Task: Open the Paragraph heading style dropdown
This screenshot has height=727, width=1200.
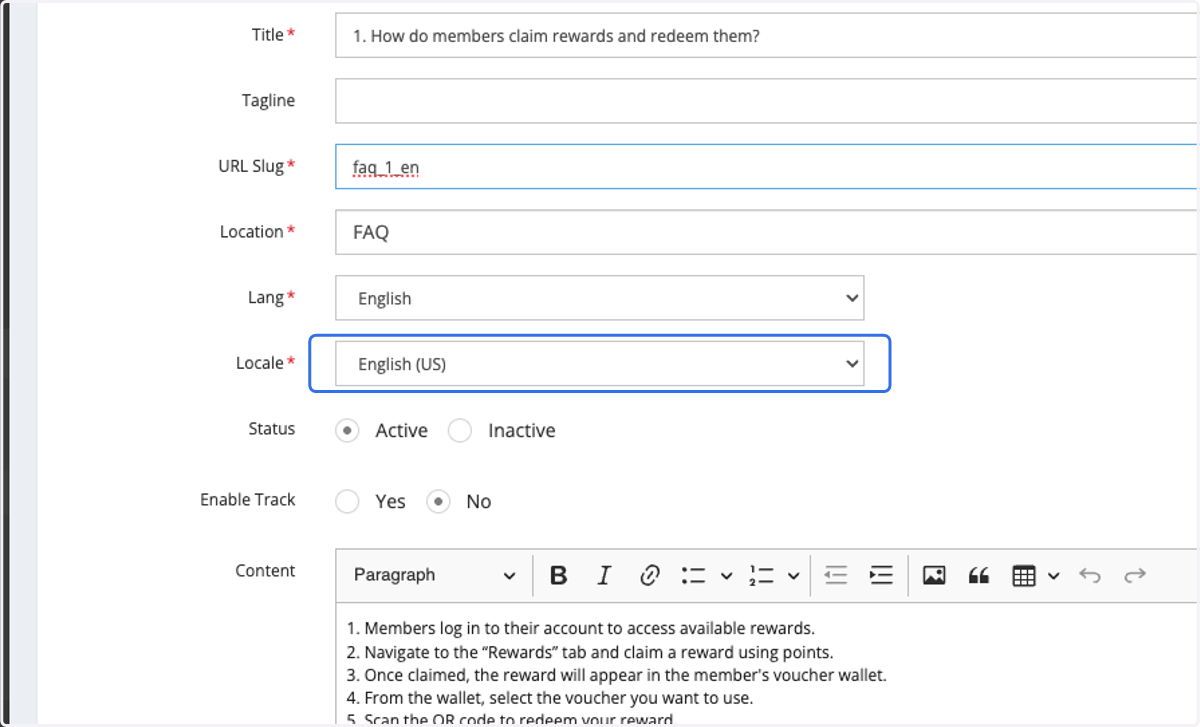Action: (x=434, y=575)
